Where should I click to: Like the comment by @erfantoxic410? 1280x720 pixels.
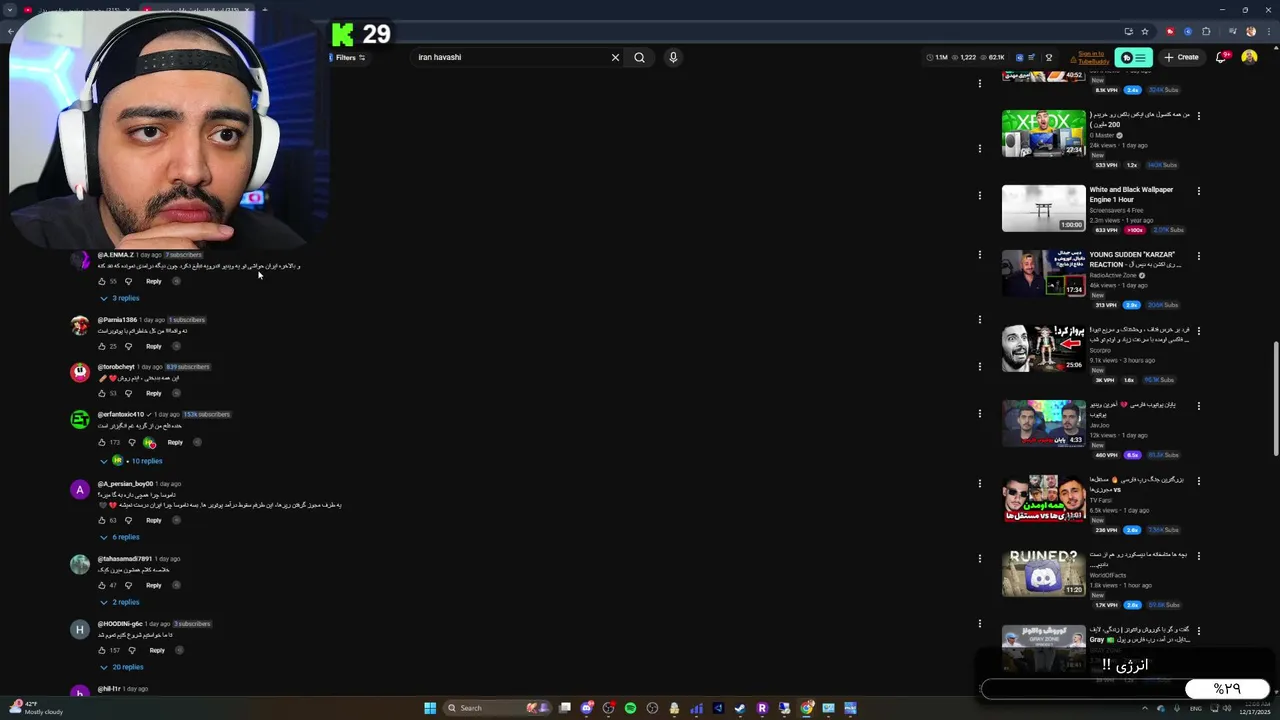pyautogui.click(x=101, y=442)
